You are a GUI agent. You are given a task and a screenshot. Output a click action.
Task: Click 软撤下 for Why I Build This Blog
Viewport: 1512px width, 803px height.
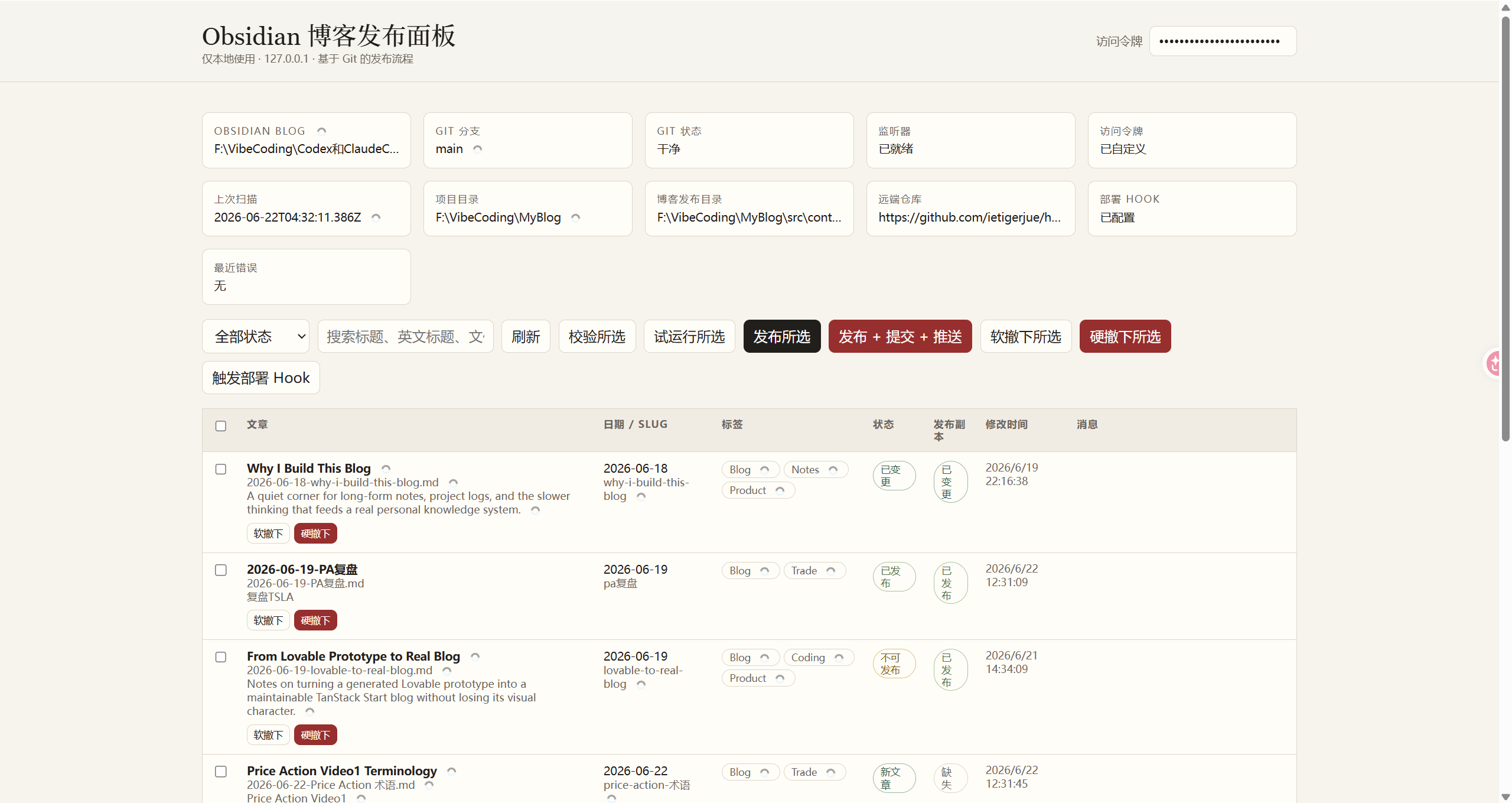(x=268, y=534)
